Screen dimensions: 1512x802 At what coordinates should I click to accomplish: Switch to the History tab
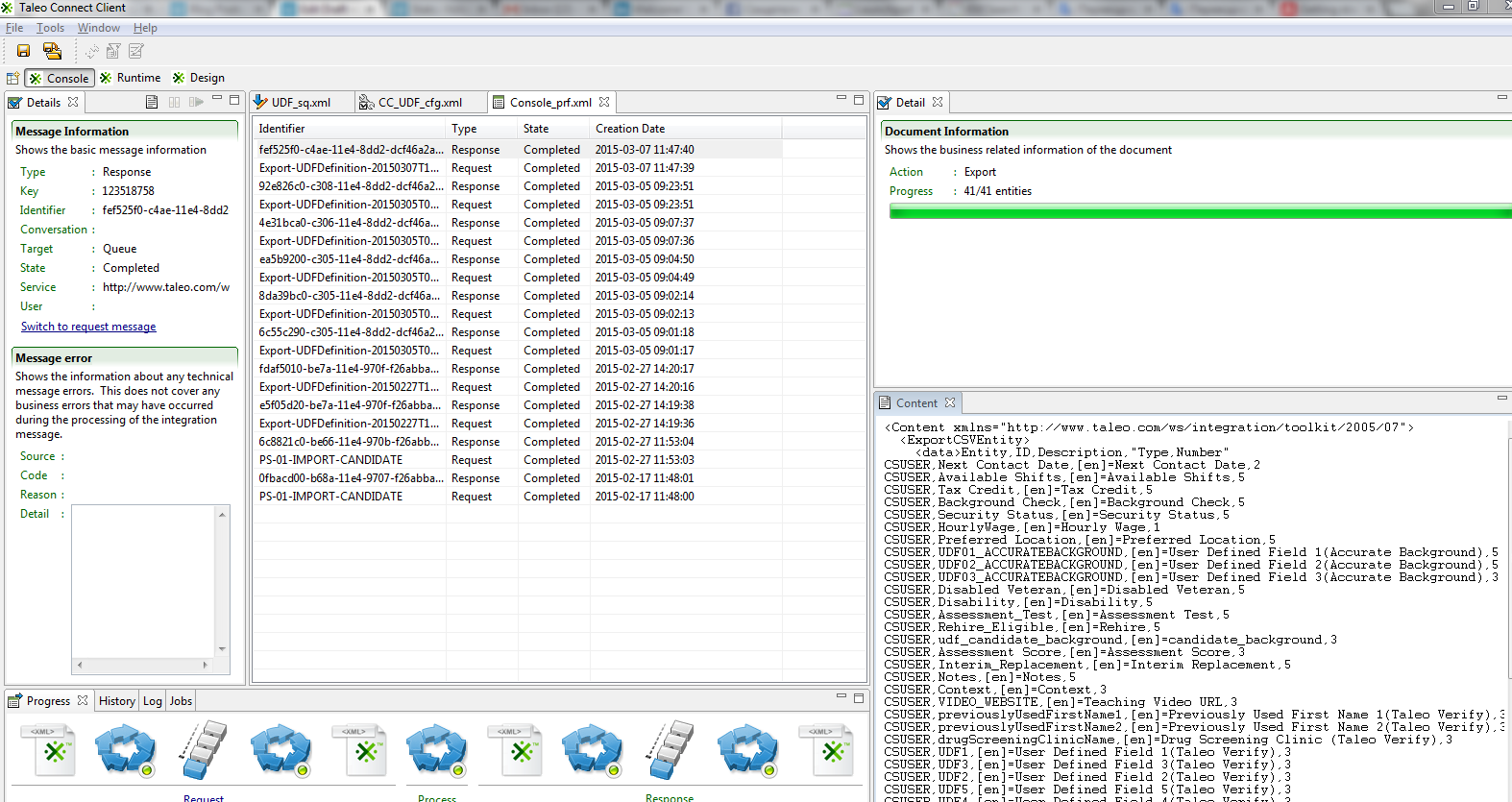[117, 701]
